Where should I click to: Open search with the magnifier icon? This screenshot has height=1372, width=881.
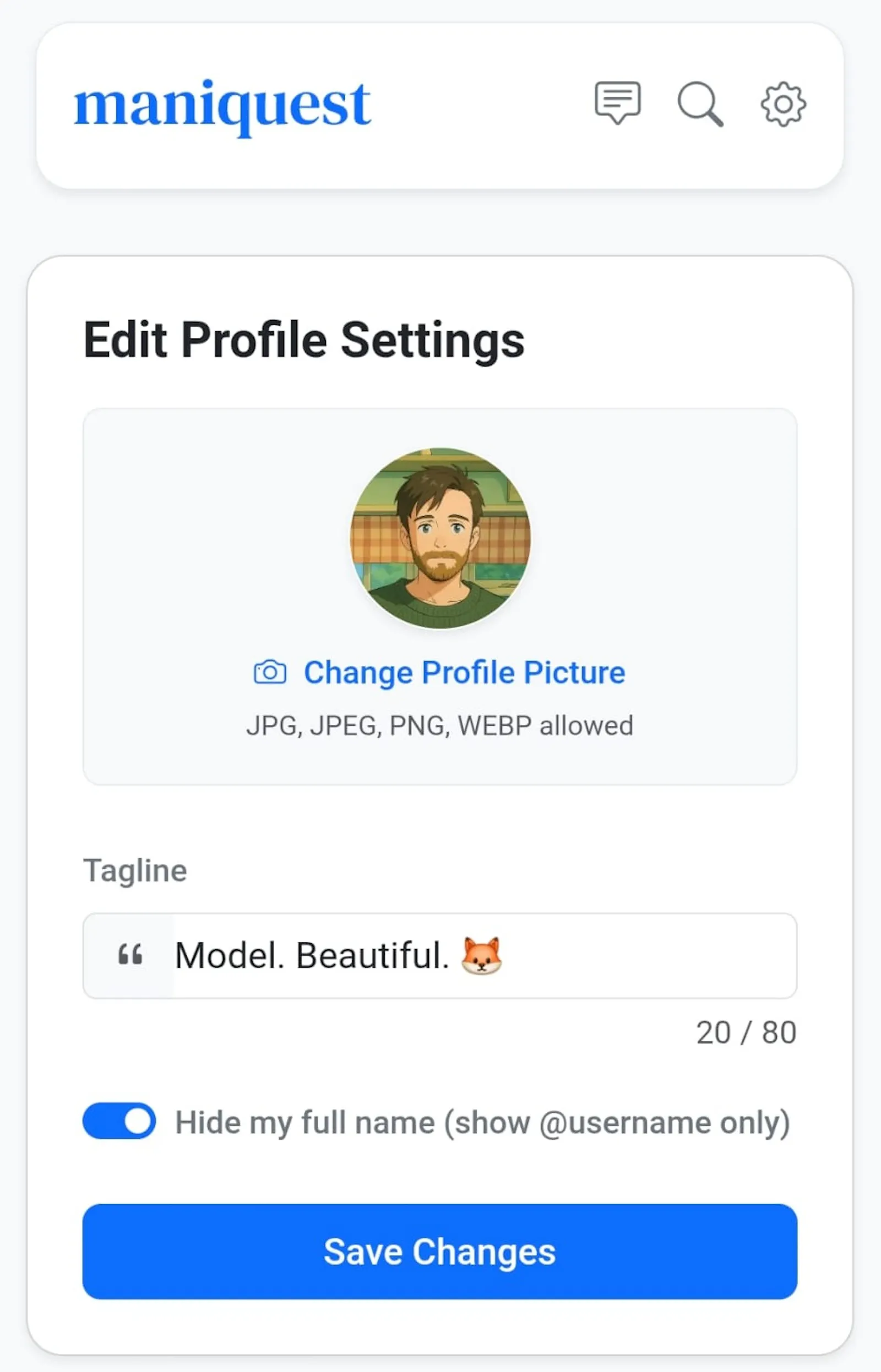click(x=700, y=104)
